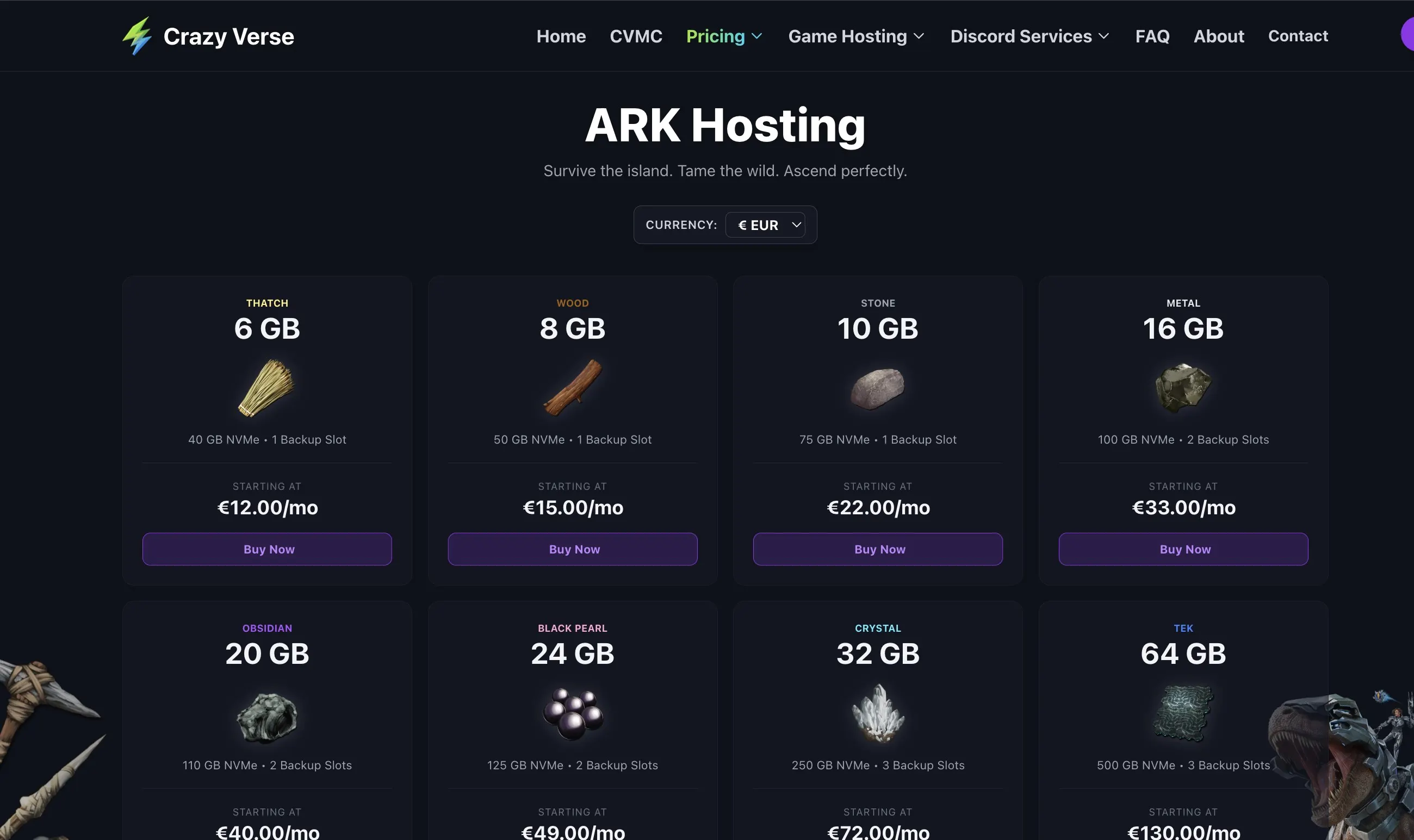Click '50 GB NVMe • 1 Backup Slot' text
This screenshot has width=1414, height=840.
[572, 439]
